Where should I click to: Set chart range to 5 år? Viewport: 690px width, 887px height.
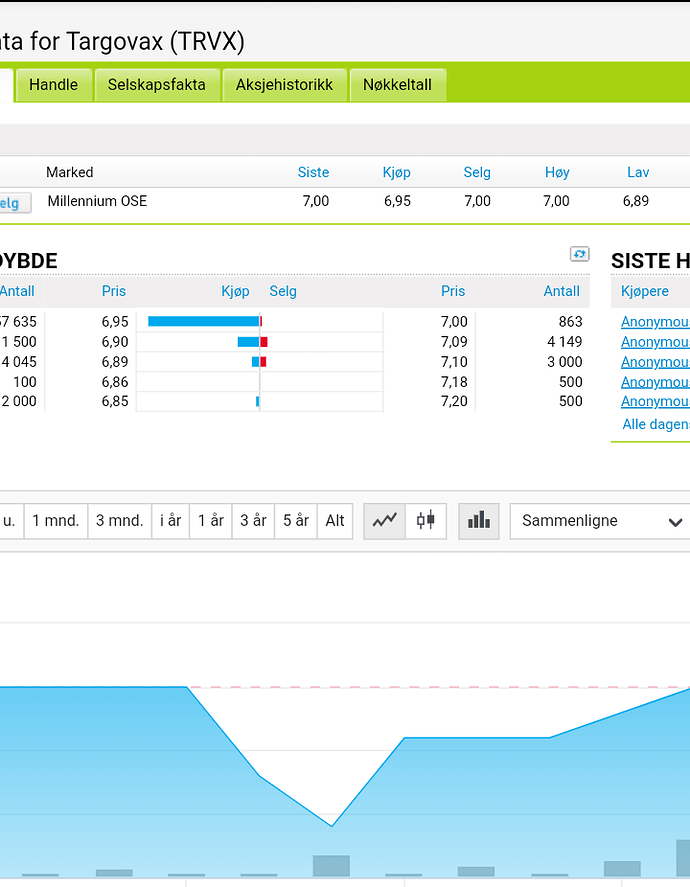tap(295, 521)
